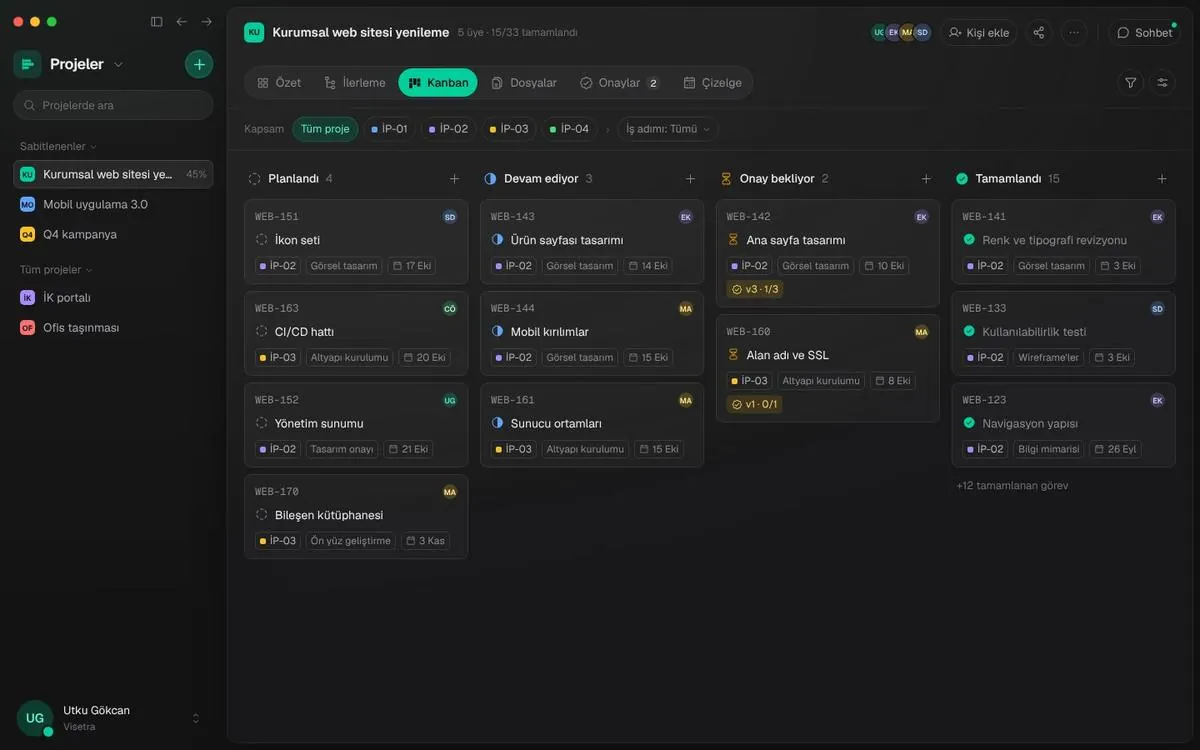Screen dimensions: 1200x750
Task: Open İK portalı project
Action: (x=113, y=297)
